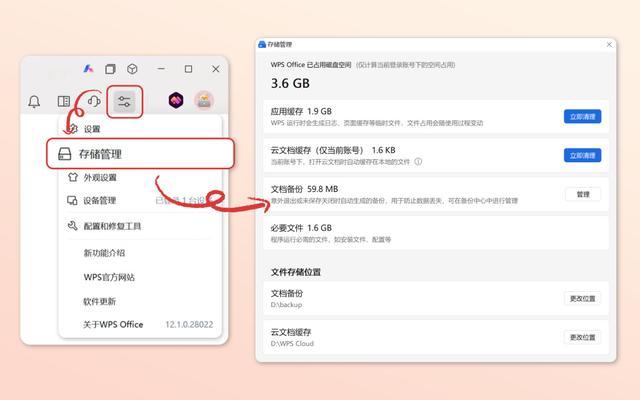Click the D:\WPS Cloud path text

point(292,343)
